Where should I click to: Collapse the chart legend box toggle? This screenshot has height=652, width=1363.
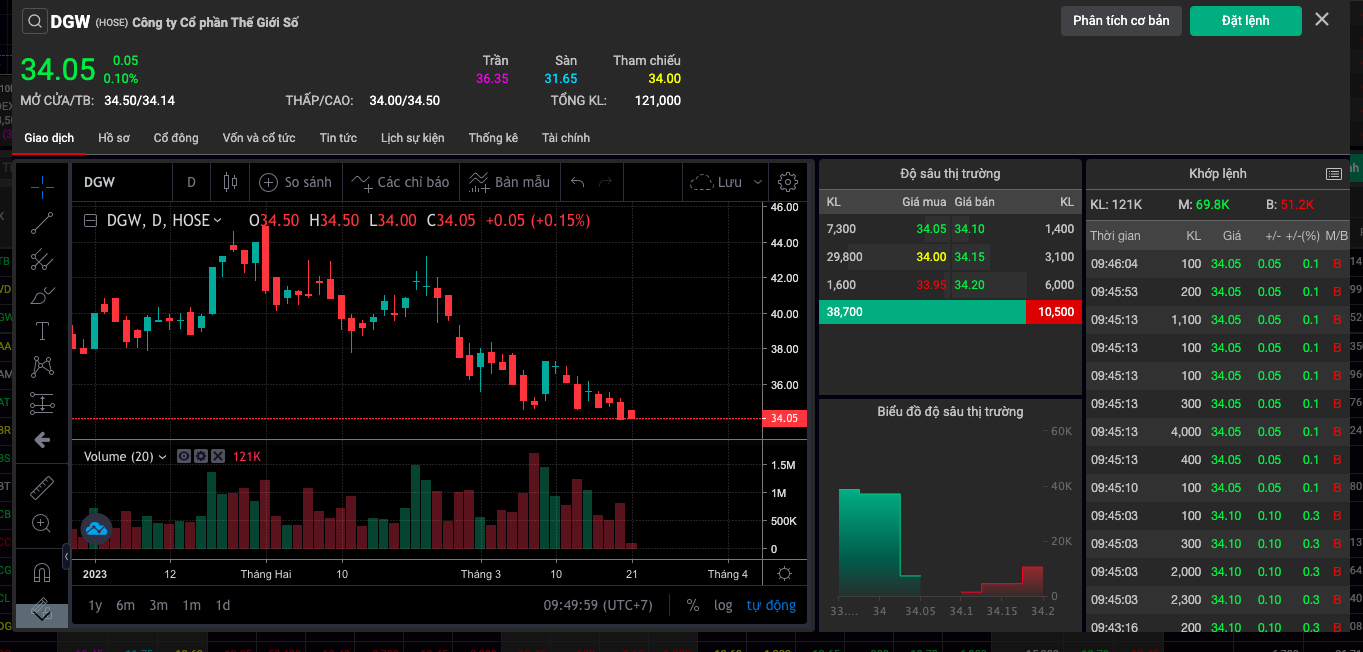coord(90,220)
